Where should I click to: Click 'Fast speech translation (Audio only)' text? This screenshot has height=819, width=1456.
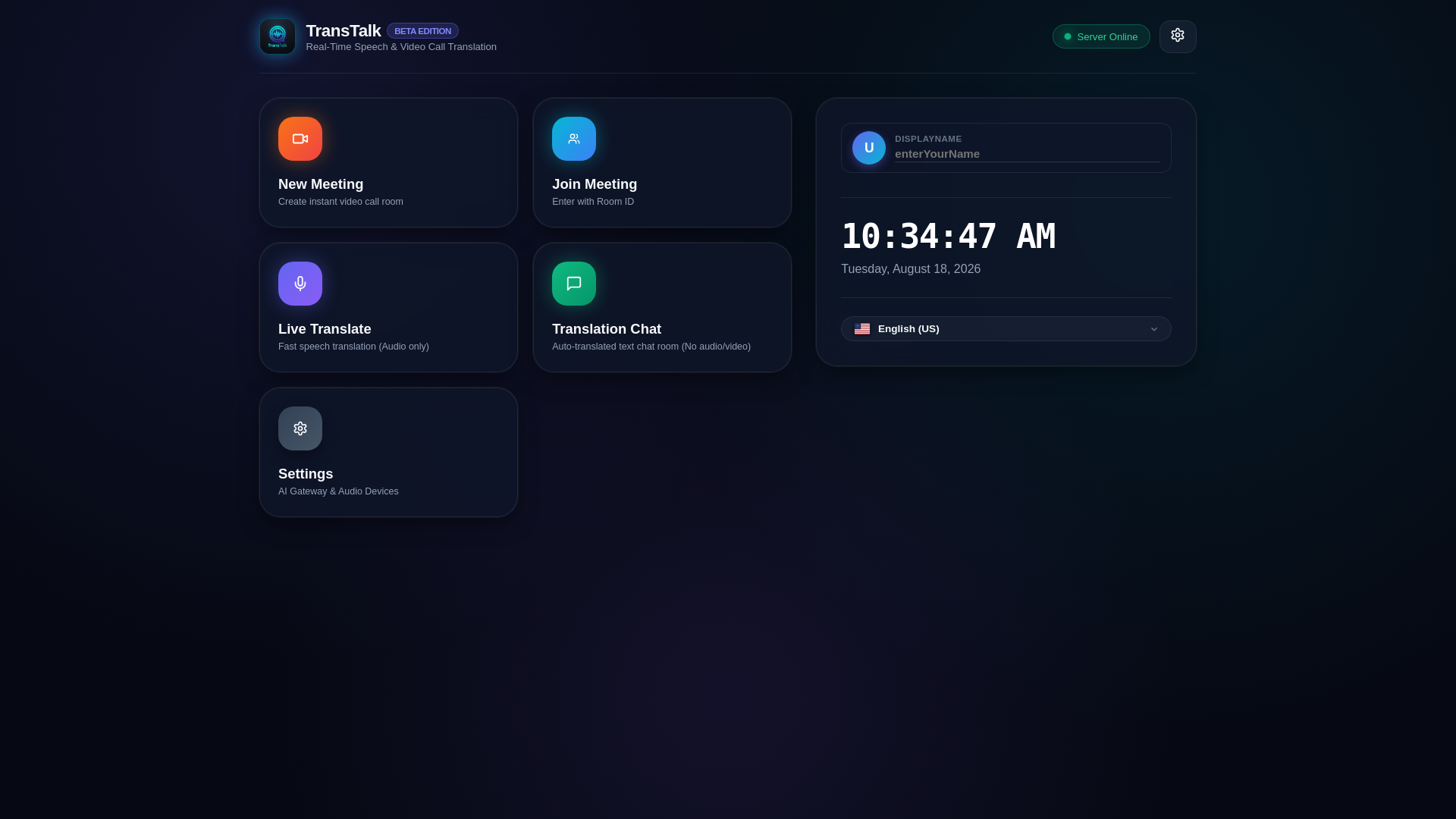click(353, 347)
